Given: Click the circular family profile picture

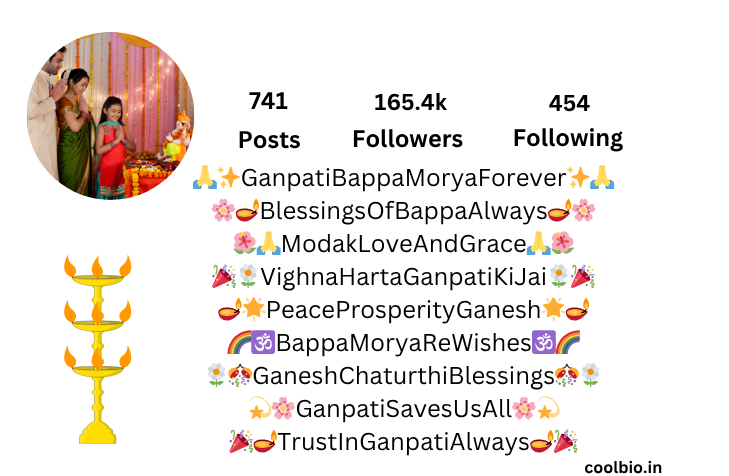Looking at the screenshot, I should point(111,116).
